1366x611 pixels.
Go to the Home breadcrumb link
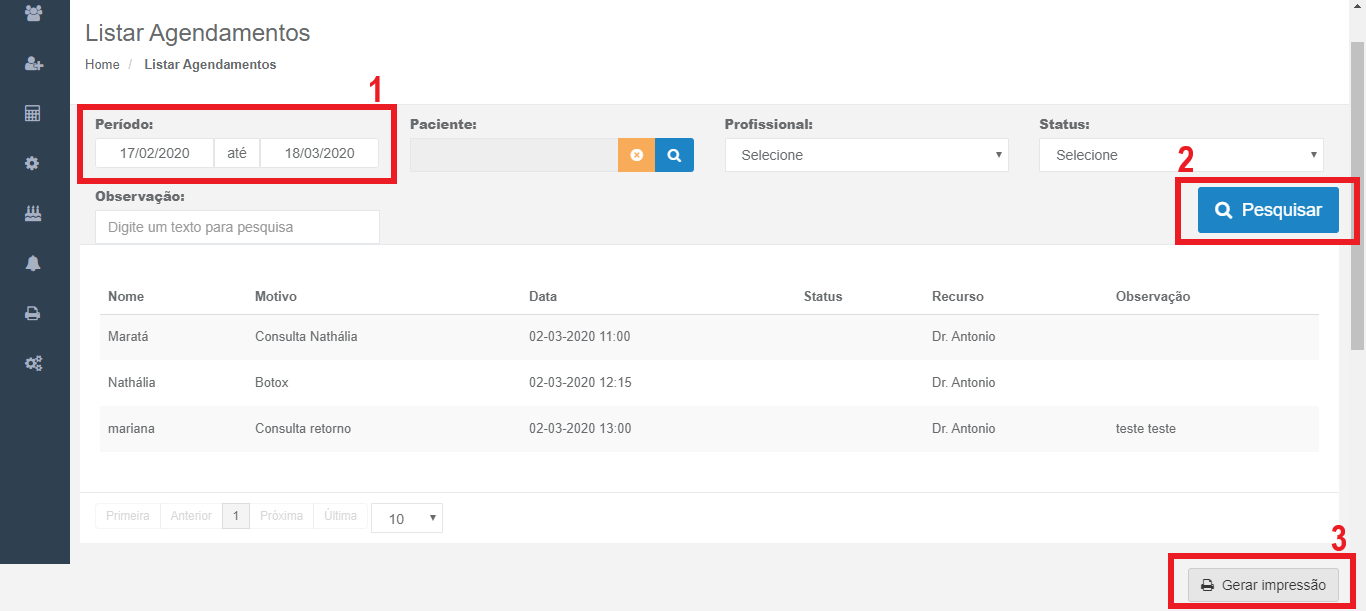102,64
